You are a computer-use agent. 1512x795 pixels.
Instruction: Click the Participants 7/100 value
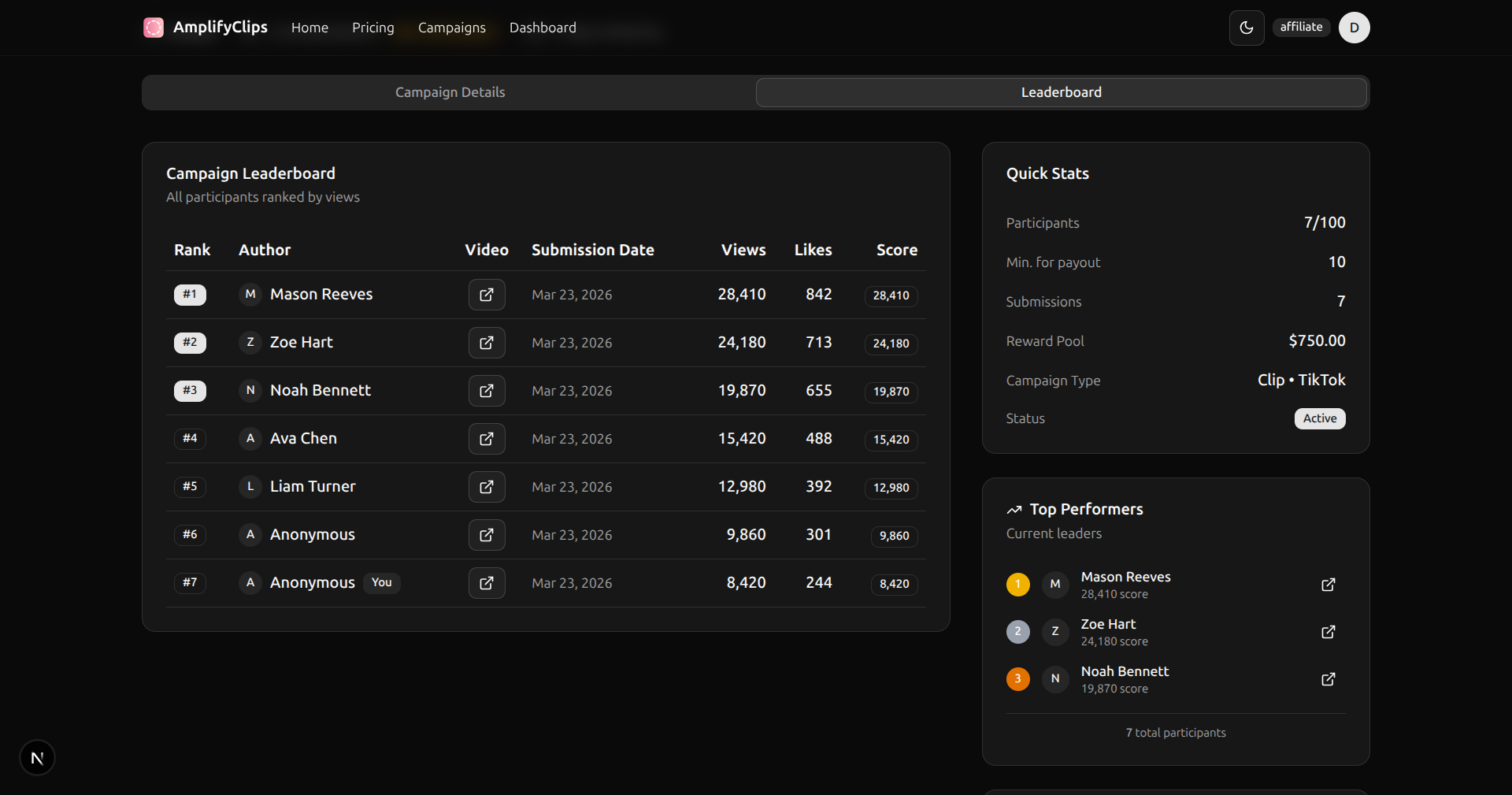[x=1325, y=223]
